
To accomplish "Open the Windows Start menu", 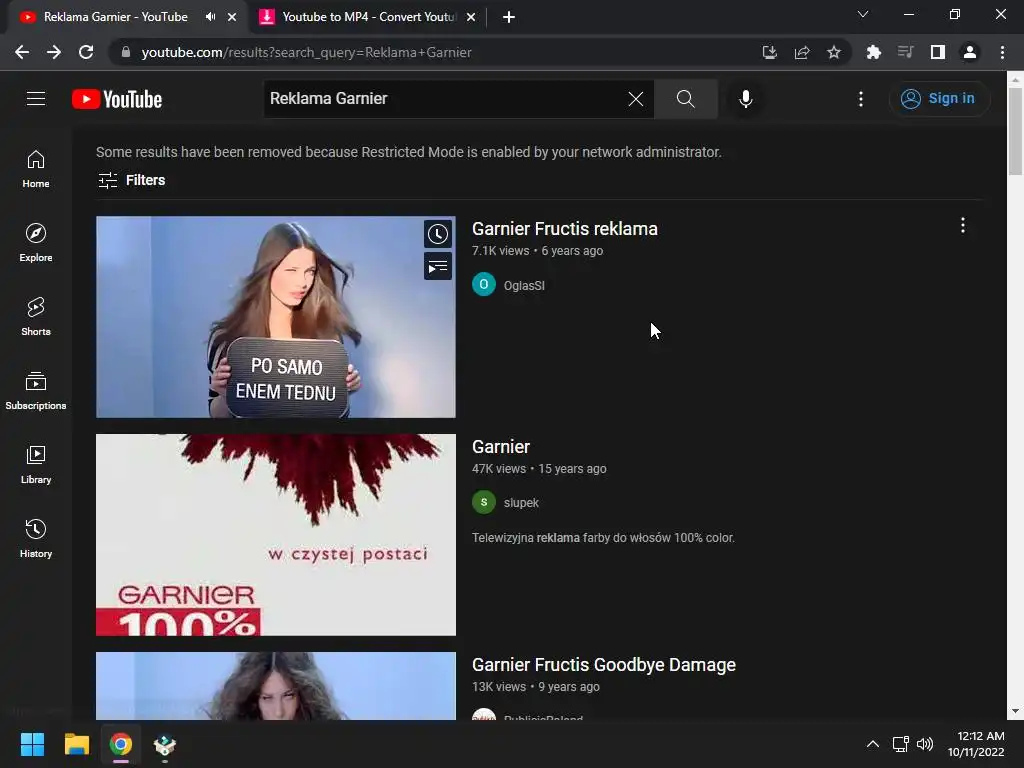I will [x=32, y=744].
